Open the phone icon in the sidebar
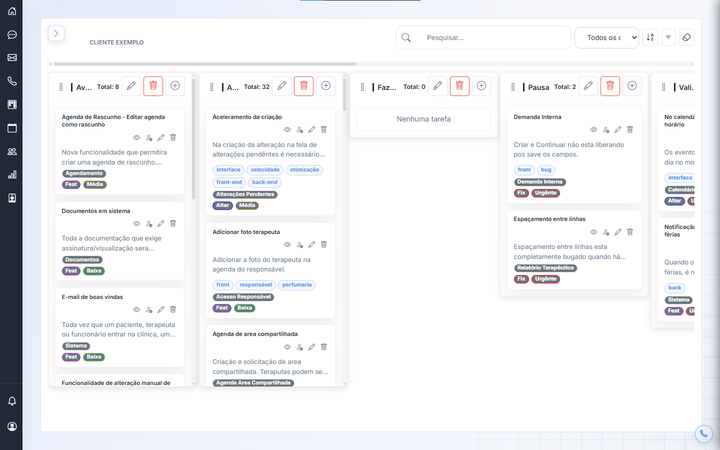 pos(12,81)
